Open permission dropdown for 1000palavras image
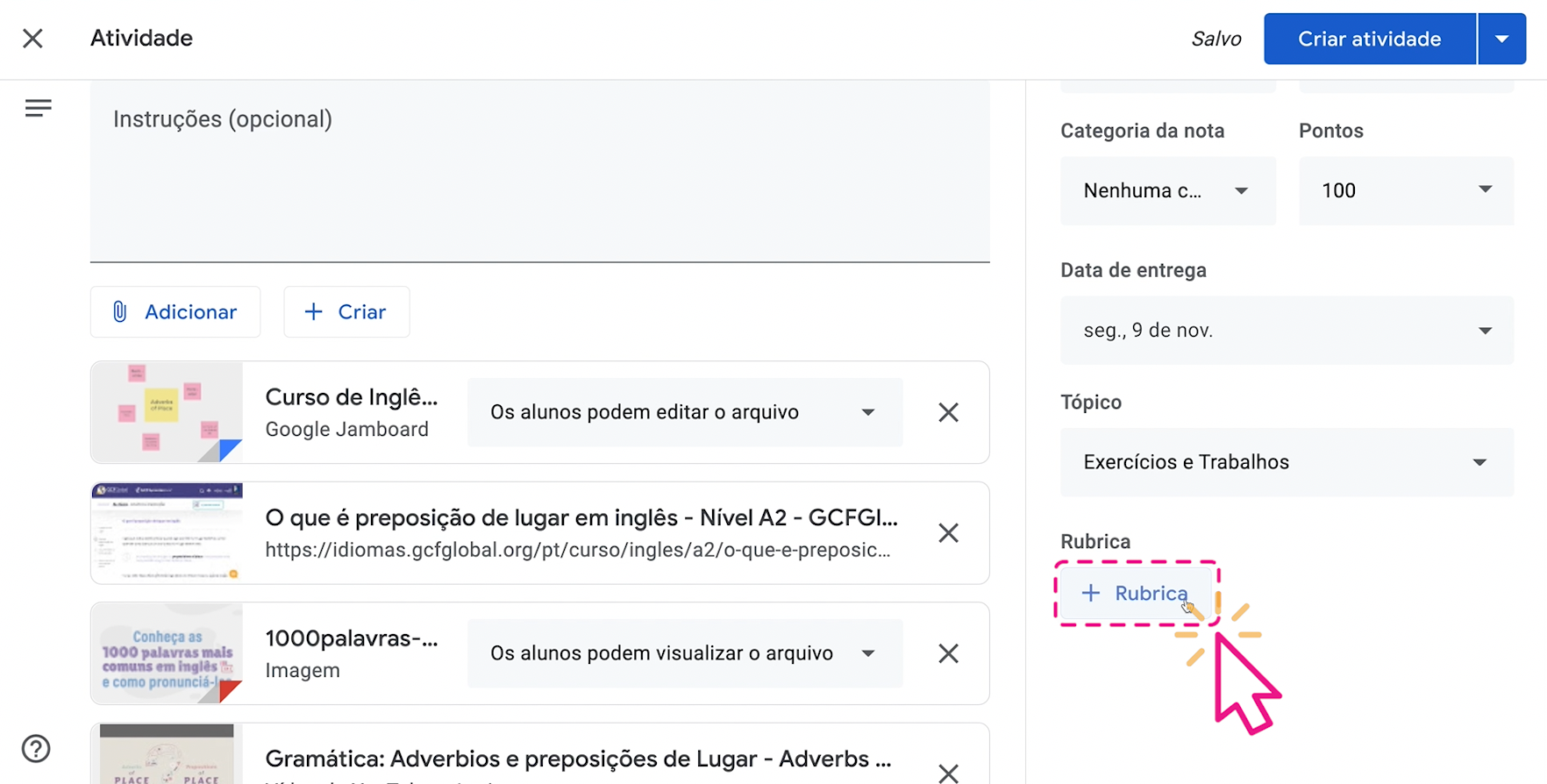The height and width of the screenshot is (784, 1547). 685,653
